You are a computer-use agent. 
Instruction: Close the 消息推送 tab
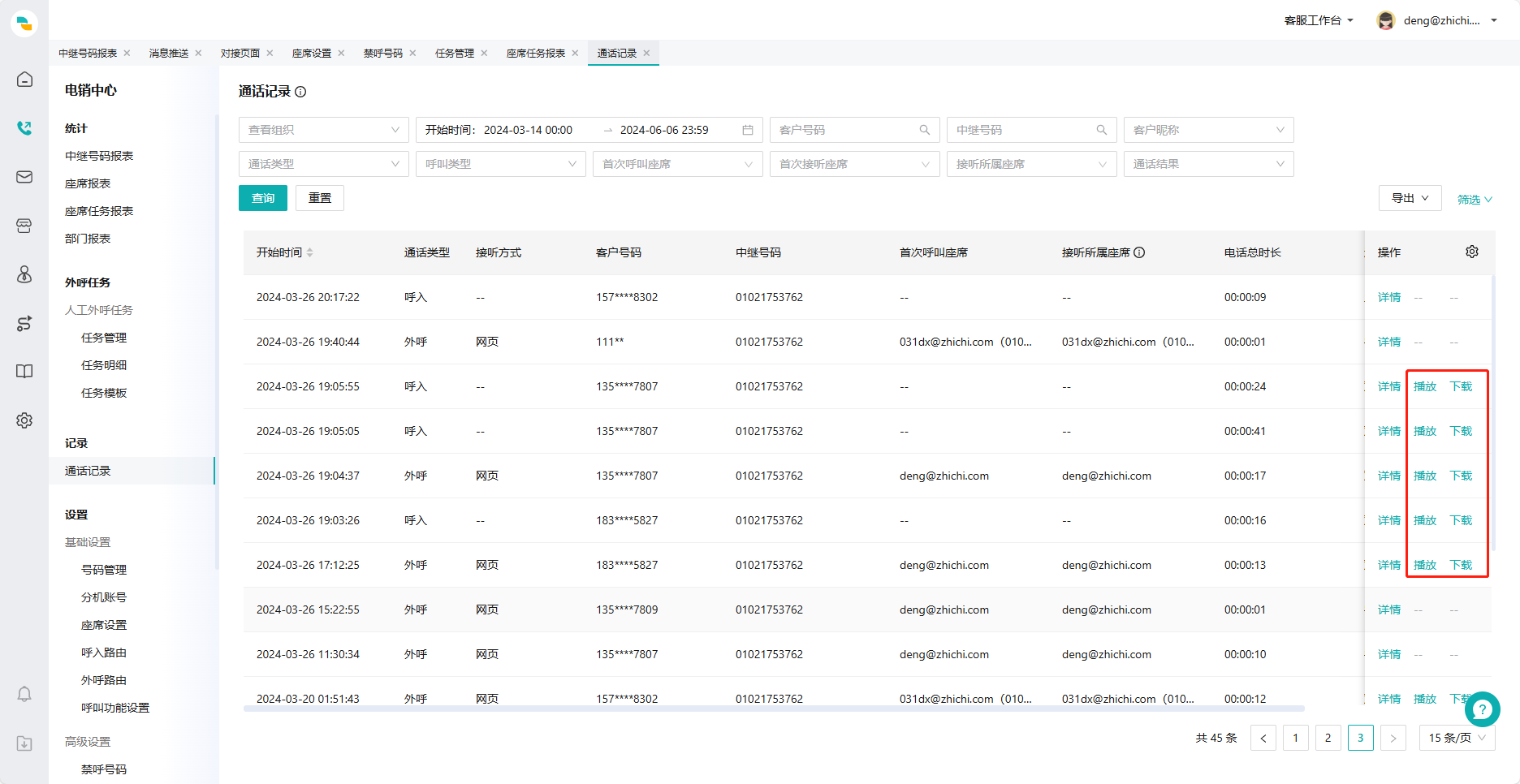(198, 53)
